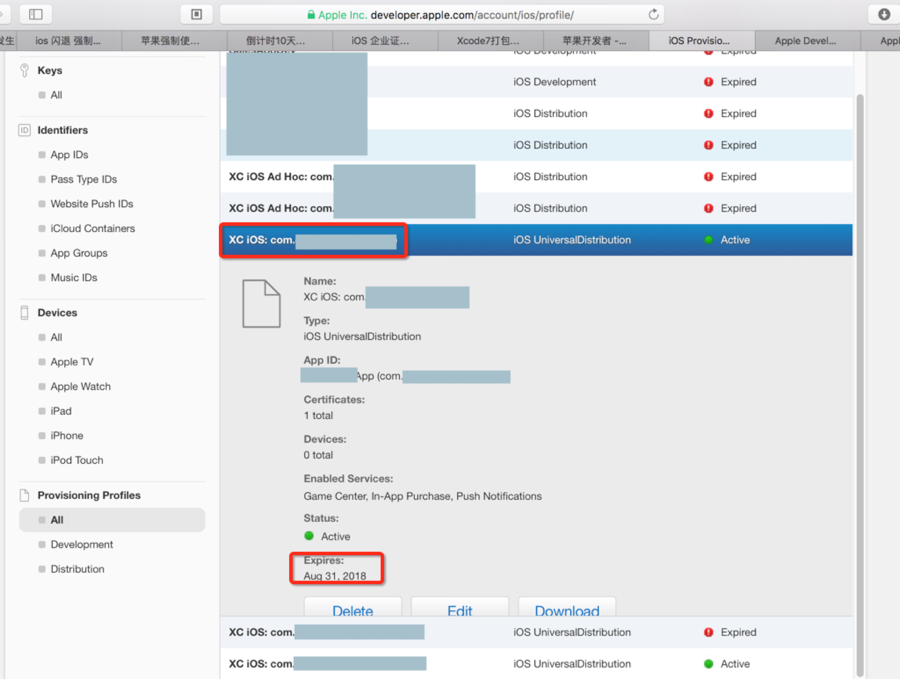Open All under Devices
Image resolution: width=900 pixels, height=680 pixels.
coord(56,337)
